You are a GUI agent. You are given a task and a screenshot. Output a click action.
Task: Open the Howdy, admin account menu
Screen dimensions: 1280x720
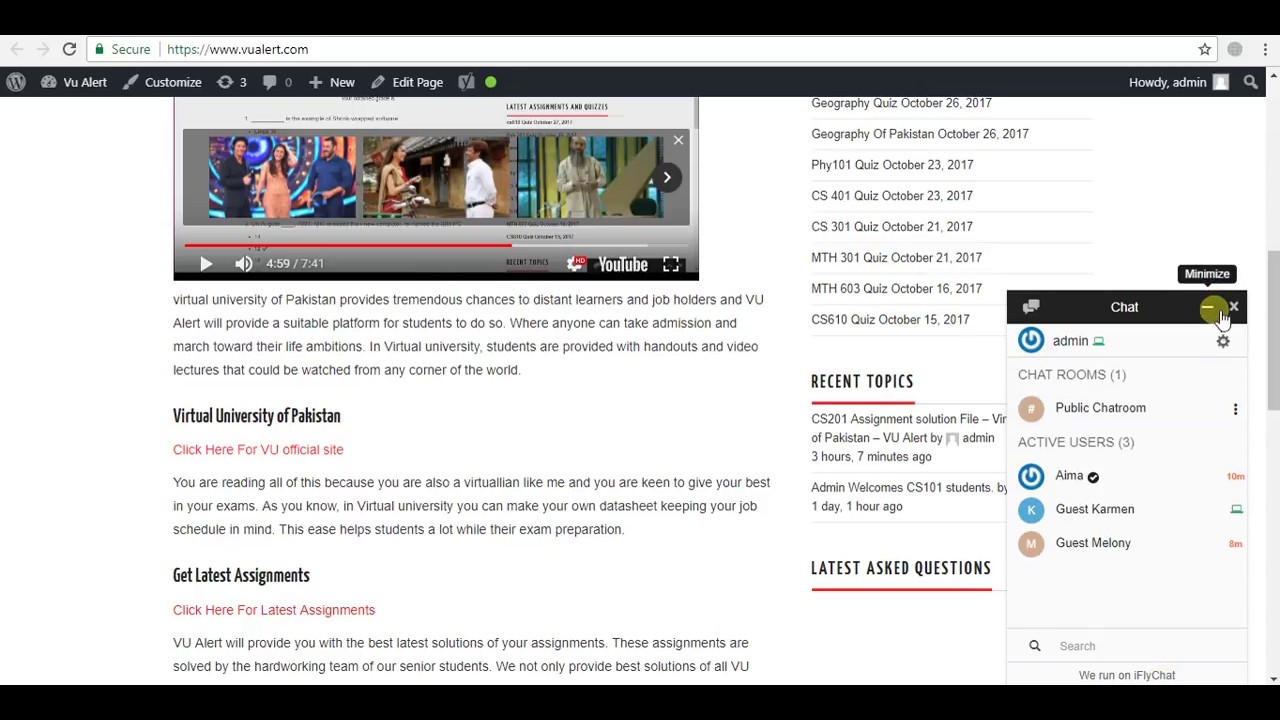coord(1178,82)
